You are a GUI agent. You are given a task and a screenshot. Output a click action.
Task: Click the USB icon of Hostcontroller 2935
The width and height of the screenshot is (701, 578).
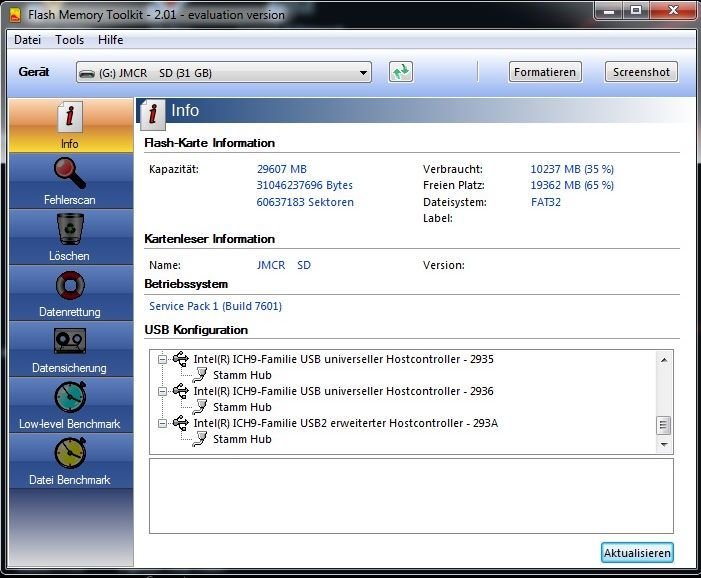tap(181, 359)
